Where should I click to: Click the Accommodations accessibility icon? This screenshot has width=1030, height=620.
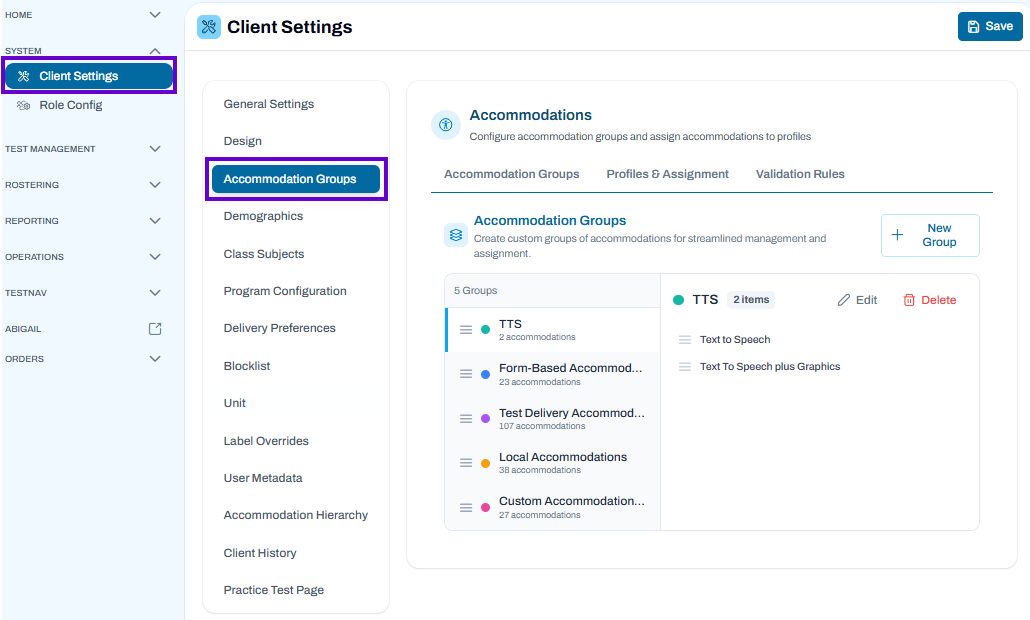445,125
